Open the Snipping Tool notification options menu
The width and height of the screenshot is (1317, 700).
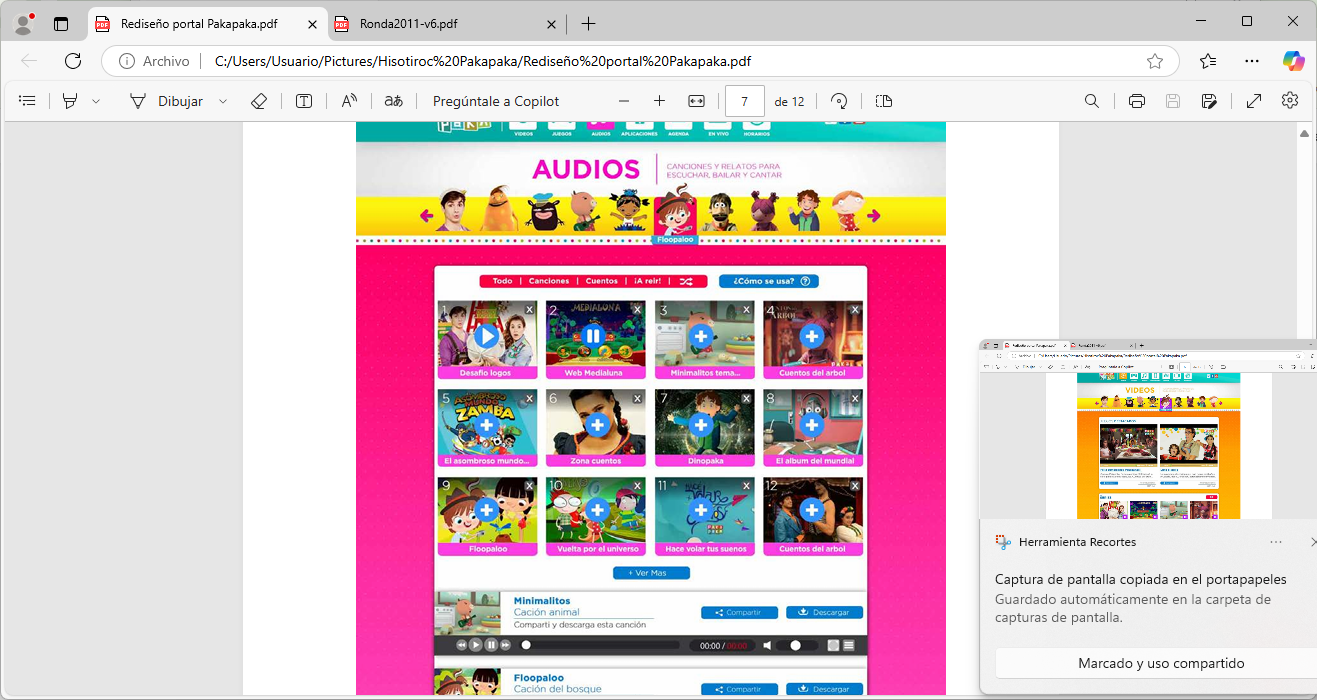[x=1275, y=542]
